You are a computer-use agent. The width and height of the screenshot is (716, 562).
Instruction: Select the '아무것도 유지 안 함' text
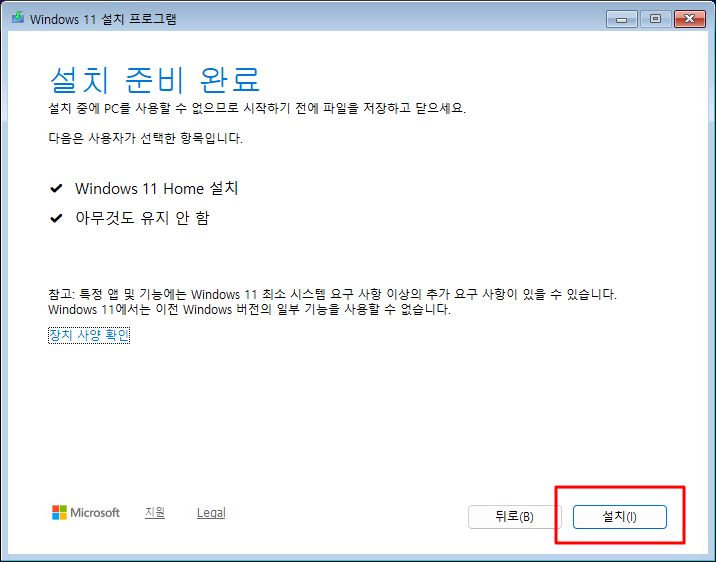click(142, 218)
